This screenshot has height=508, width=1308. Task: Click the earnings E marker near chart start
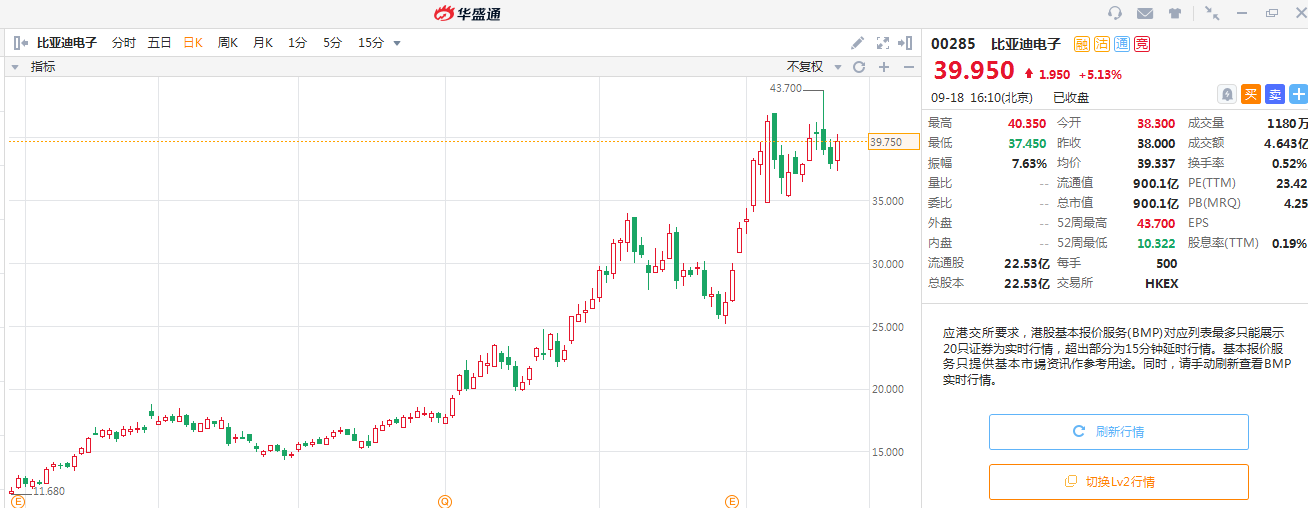click(x=17, y=500)
